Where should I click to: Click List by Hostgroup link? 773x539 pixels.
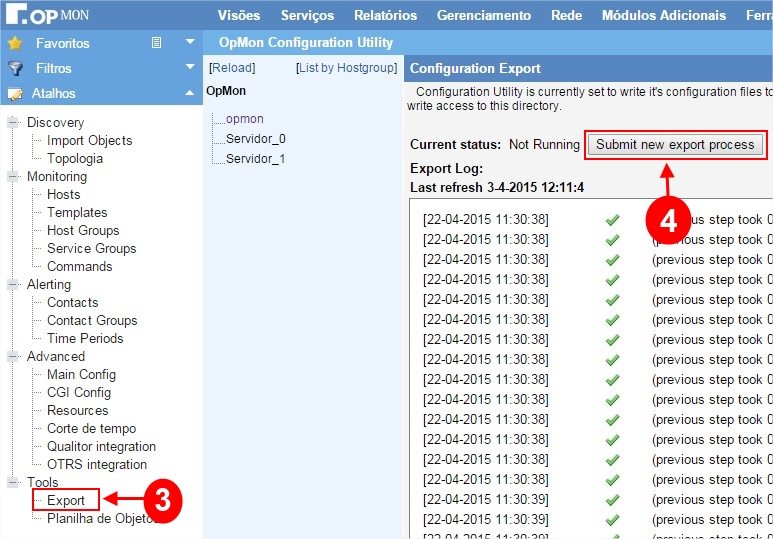pyautogui.click(x=347, y=68)
